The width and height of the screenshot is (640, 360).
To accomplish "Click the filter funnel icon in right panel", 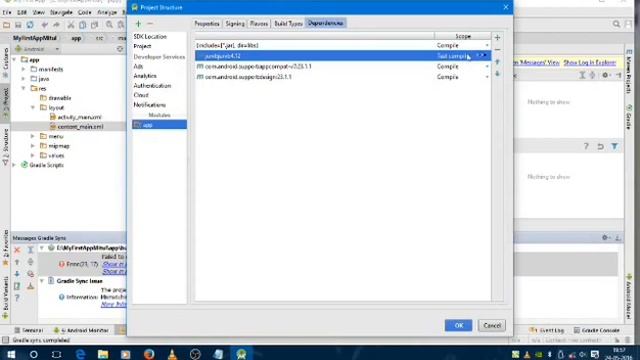I will point(614,146).
